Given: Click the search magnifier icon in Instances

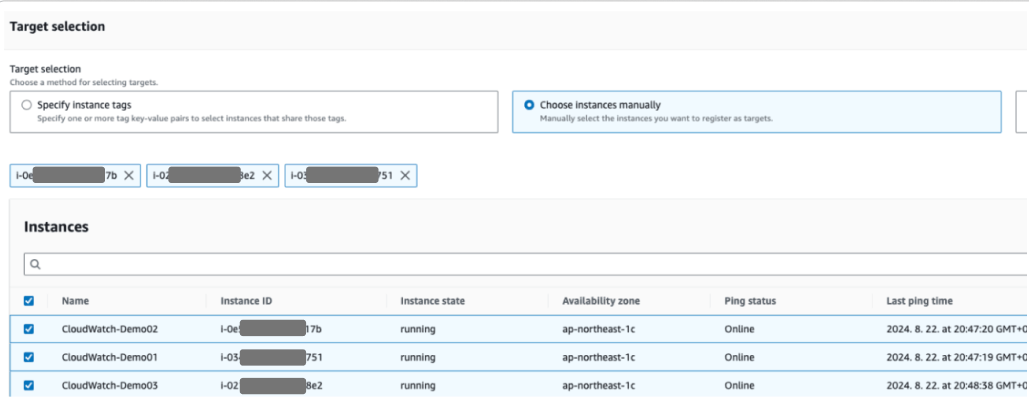Looking at the screenshot, I should tap(35, 264).
